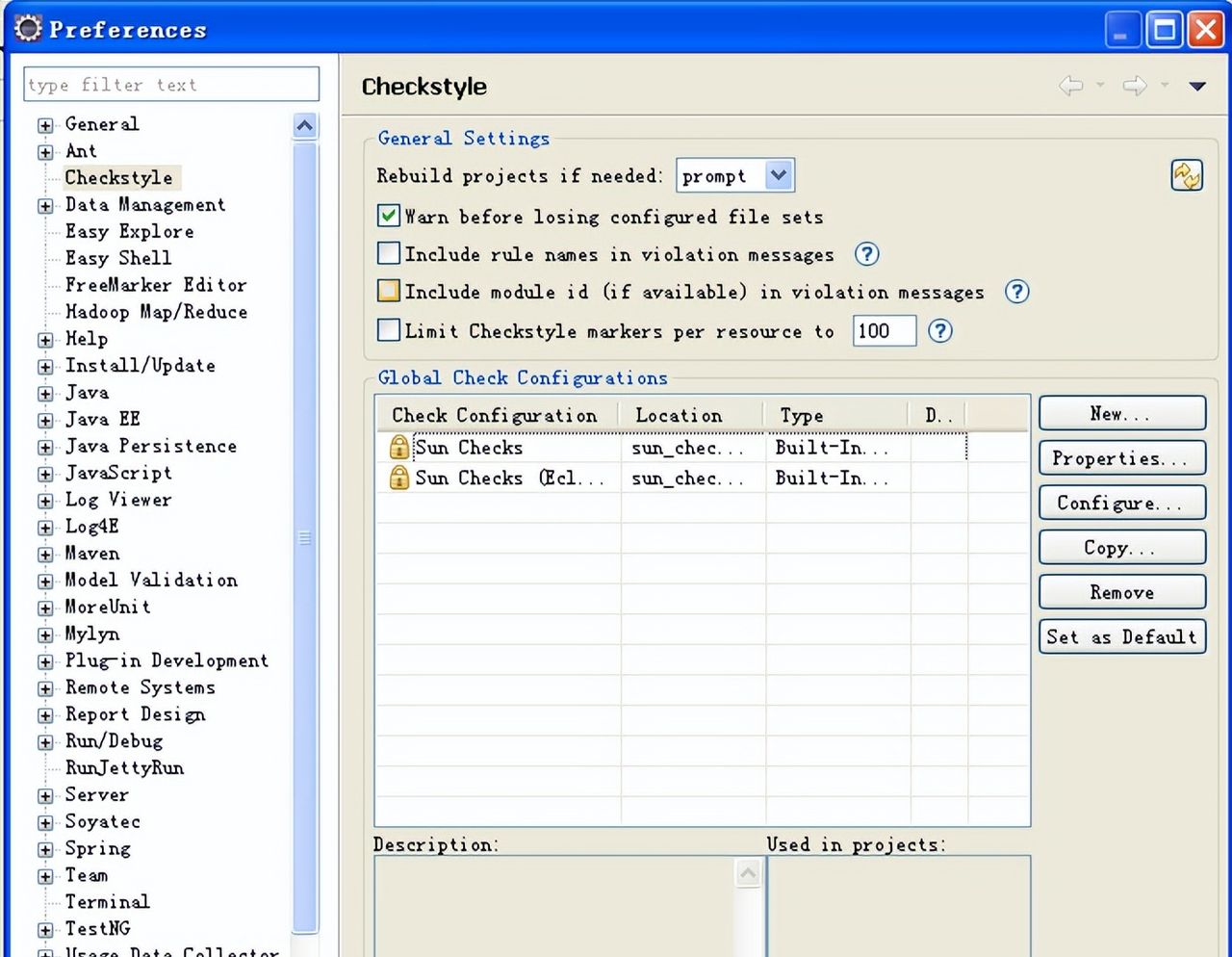Click the forward navigation arrow
This screenshot has height=957, width=1232.
(1135, 86)
